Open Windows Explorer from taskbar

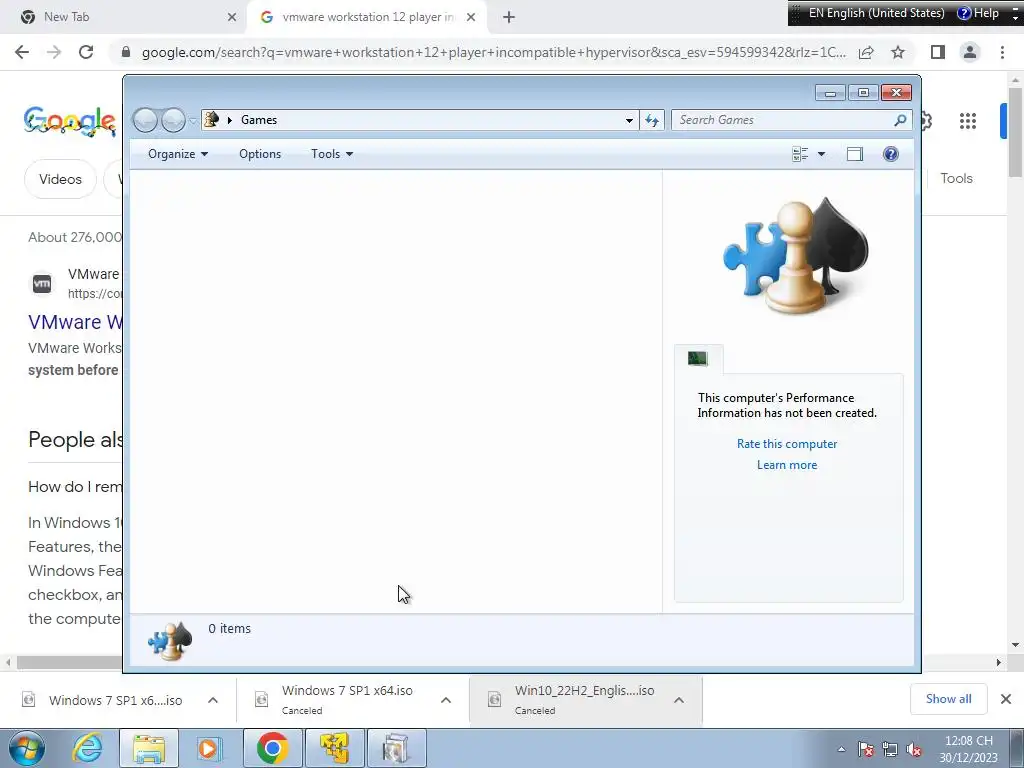[x=148, y=748]
